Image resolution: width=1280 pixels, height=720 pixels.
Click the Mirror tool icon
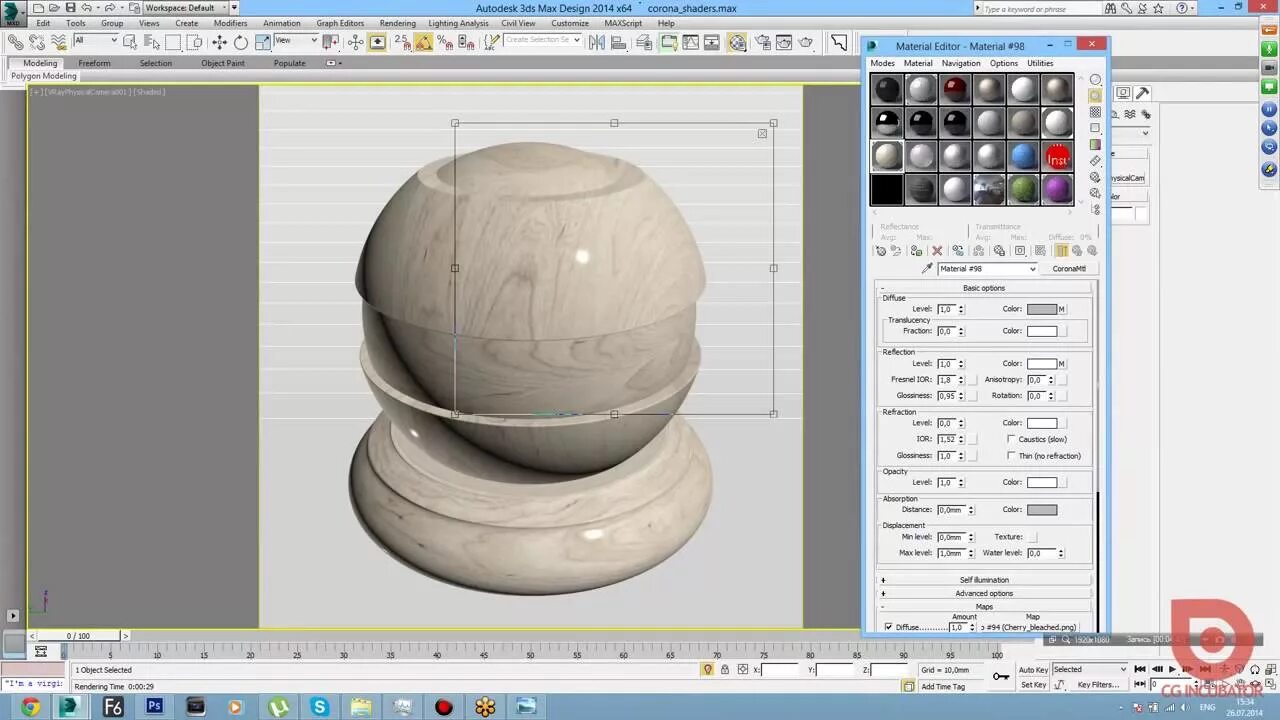[596, 42]
